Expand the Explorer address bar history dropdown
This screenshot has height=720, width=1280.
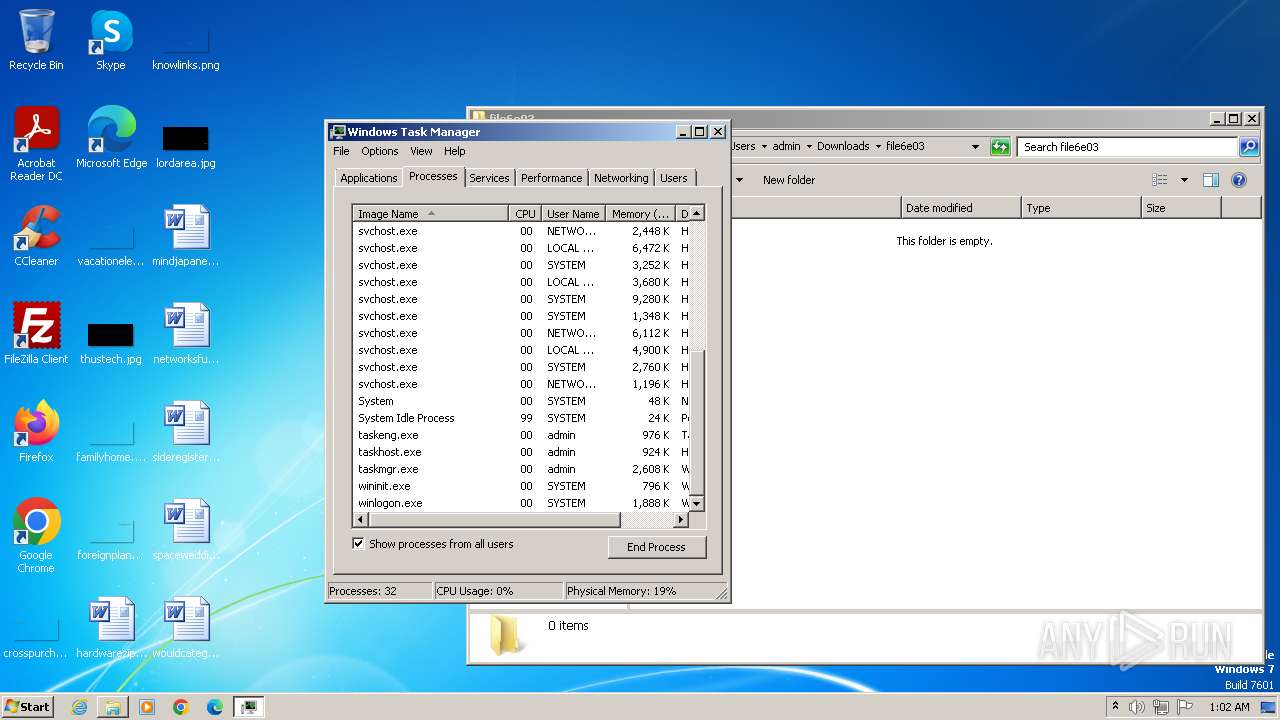(x=975, y=147)
